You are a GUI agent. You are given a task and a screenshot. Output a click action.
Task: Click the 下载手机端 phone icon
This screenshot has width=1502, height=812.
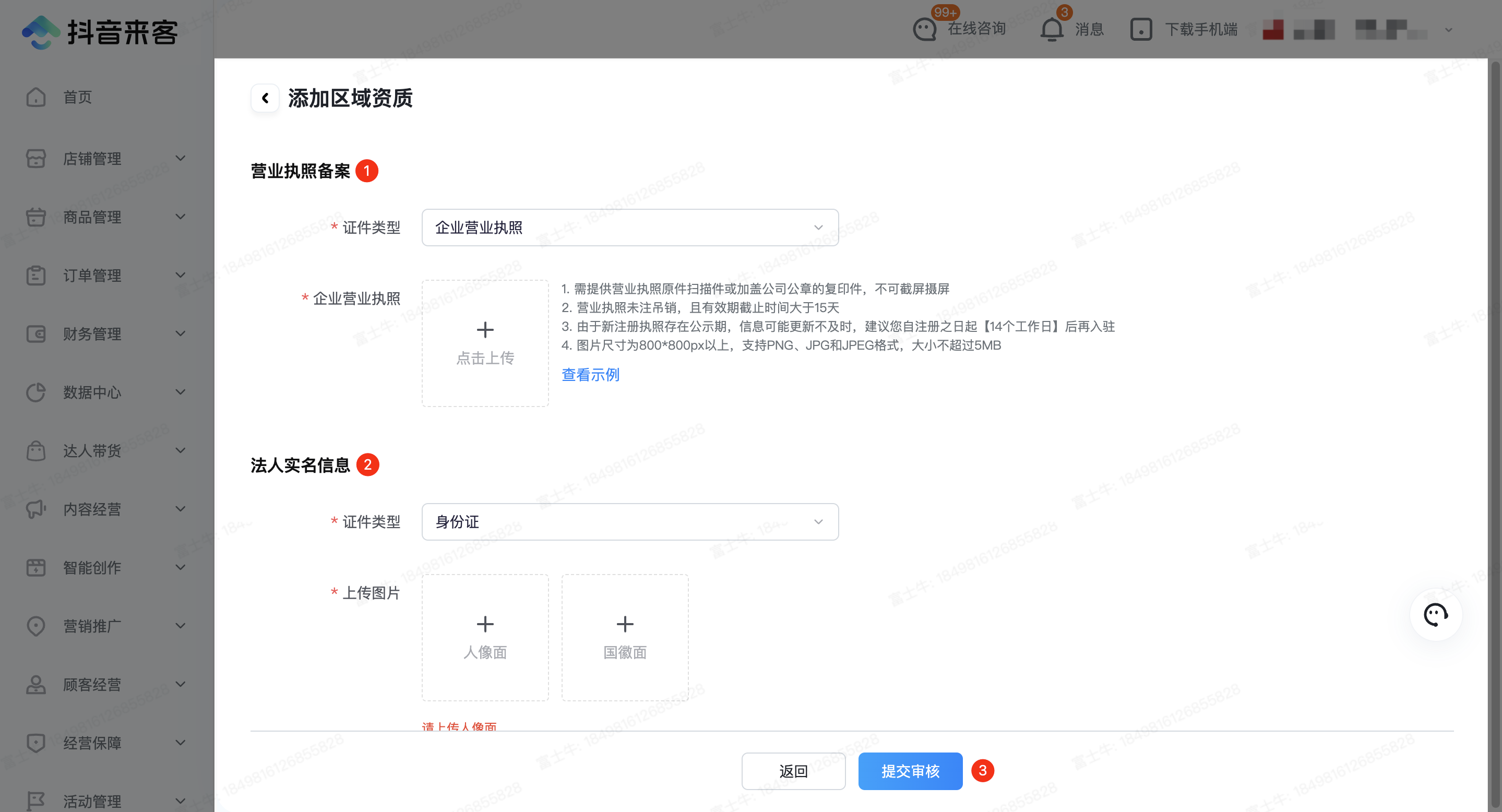point(1141,29)
